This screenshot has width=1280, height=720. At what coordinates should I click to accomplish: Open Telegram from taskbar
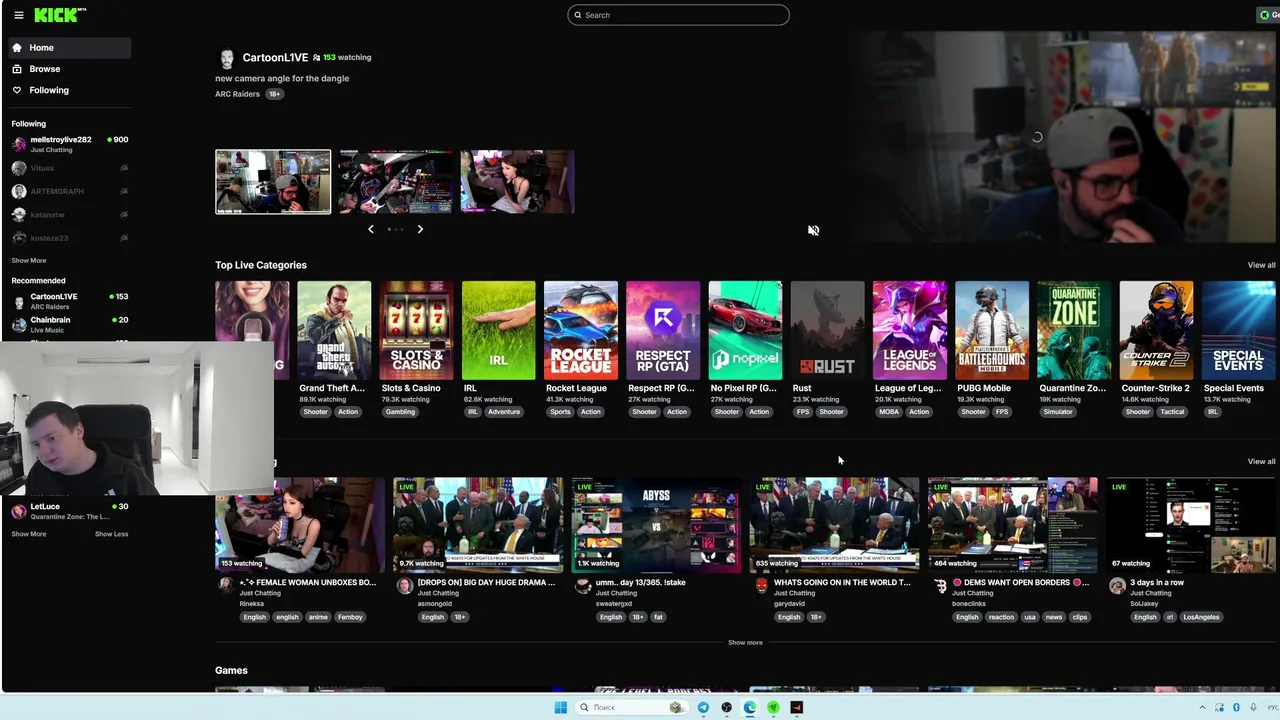703,708
